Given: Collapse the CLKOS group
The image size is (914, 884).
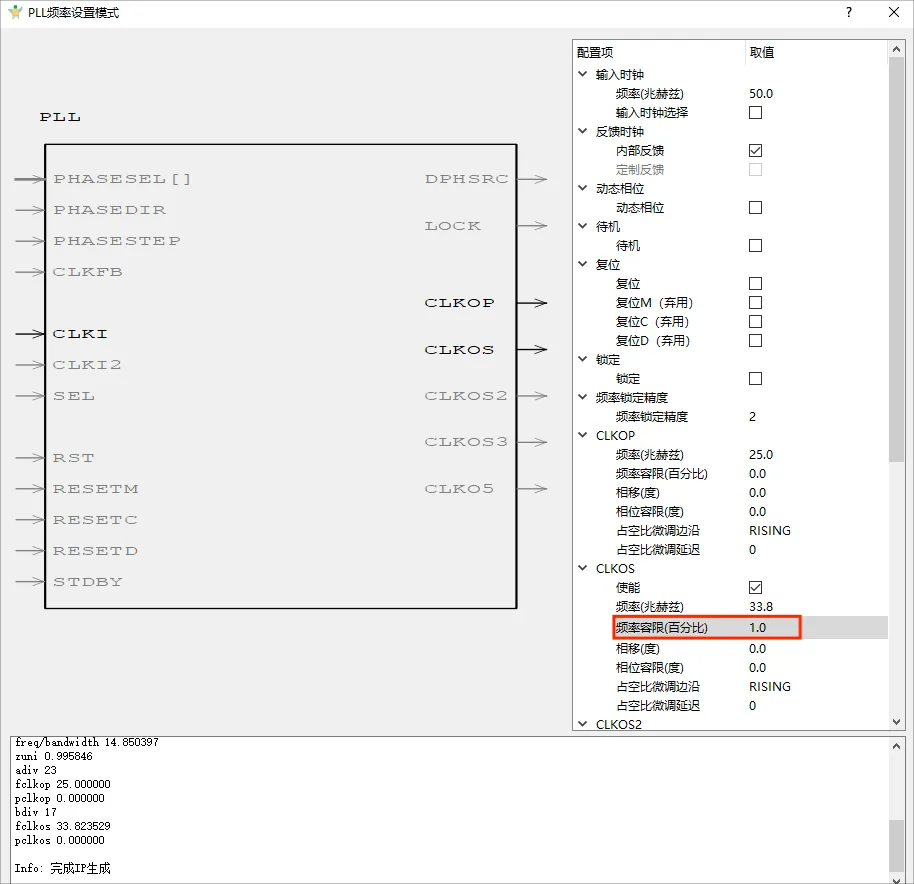Looking at the screenshot, I should (x=582, y=568).
